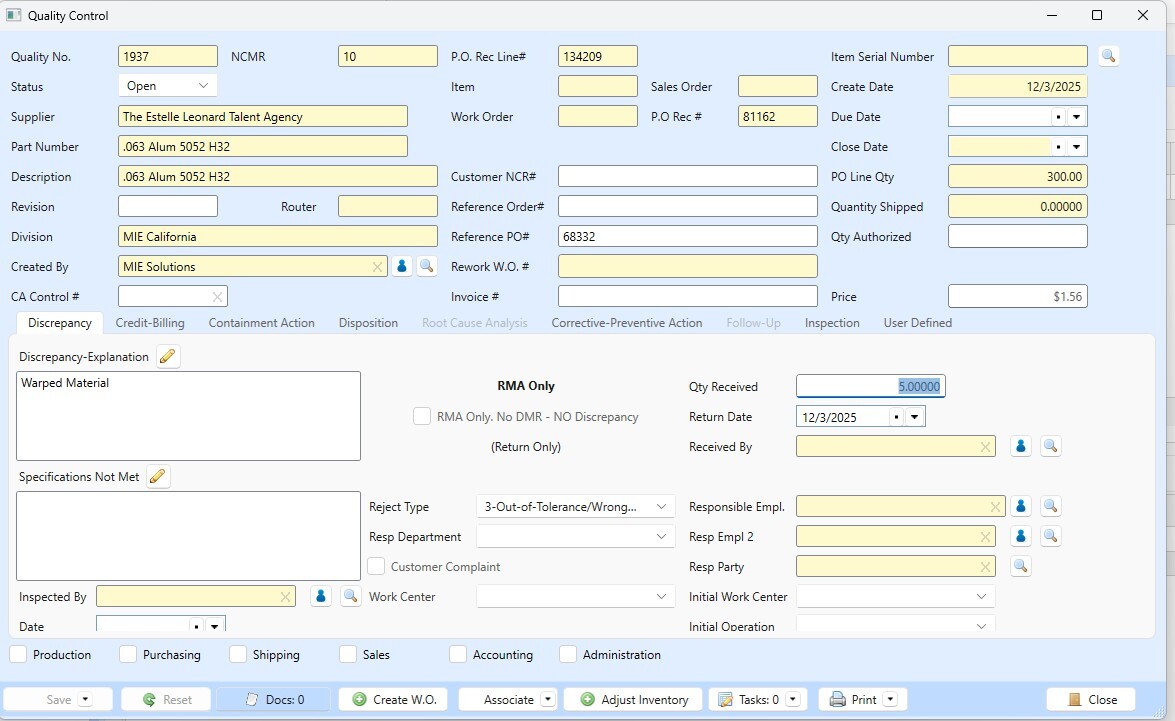Edit Specifications Not Met via pencil icon
Screen dimensions: 1175x721
(157, 476)
